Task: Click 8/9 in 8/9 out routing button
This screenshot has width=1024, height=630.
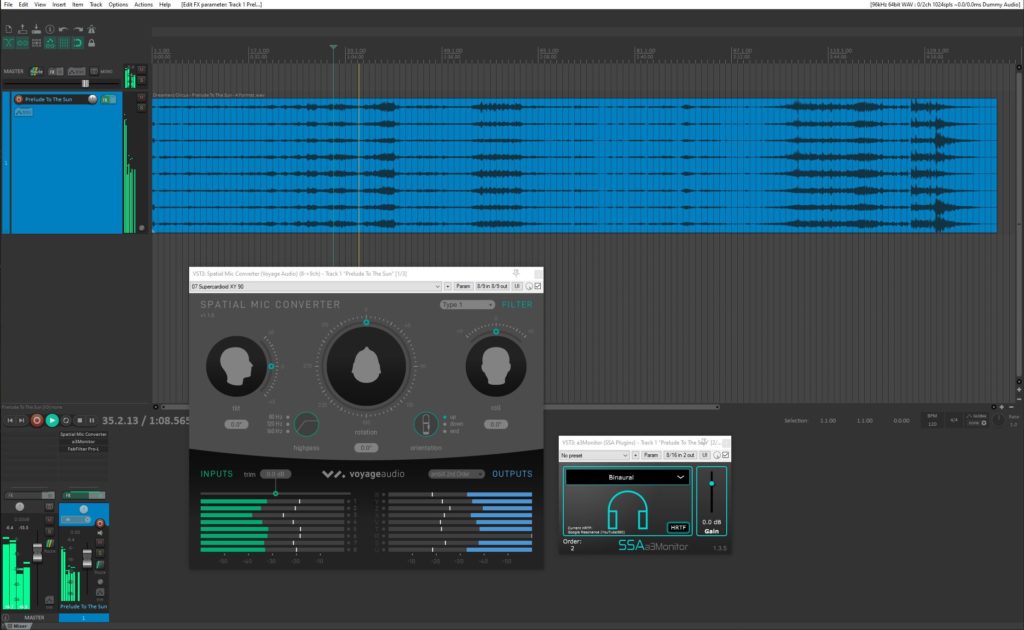Action: pos(492,287)
